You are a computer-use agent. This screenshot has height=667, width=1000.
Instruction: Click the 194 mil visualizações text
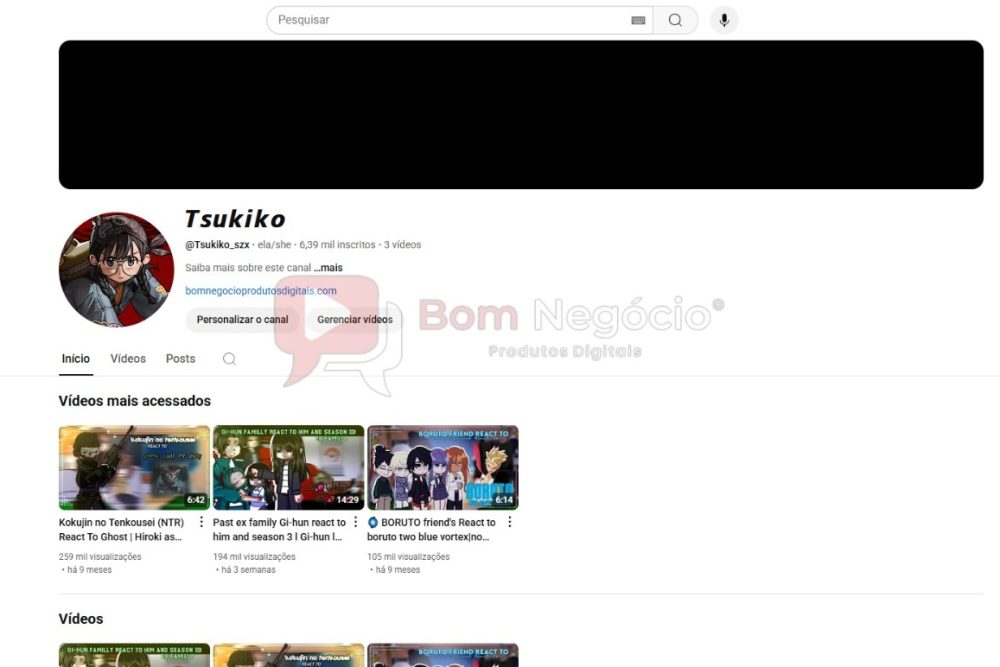pos(254,557)
